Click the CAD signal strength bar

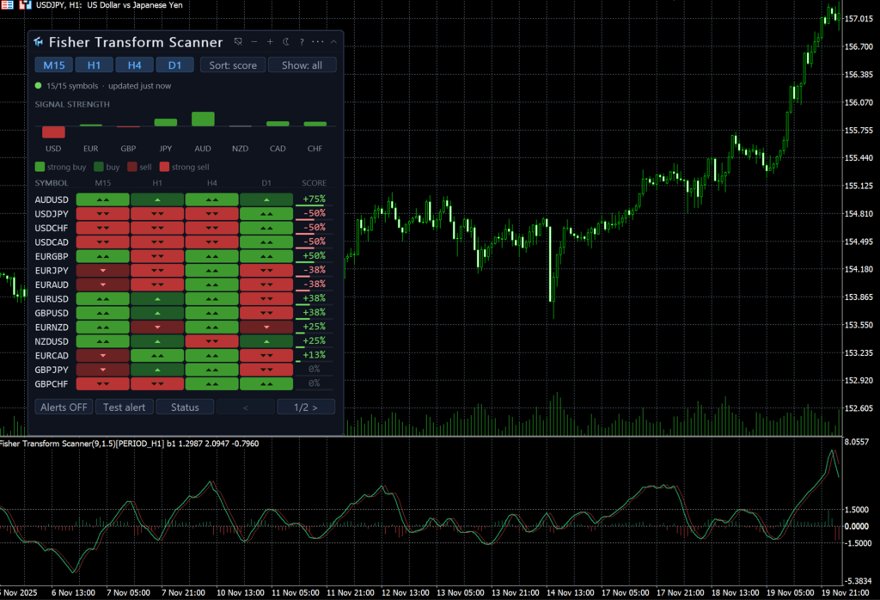278,123
